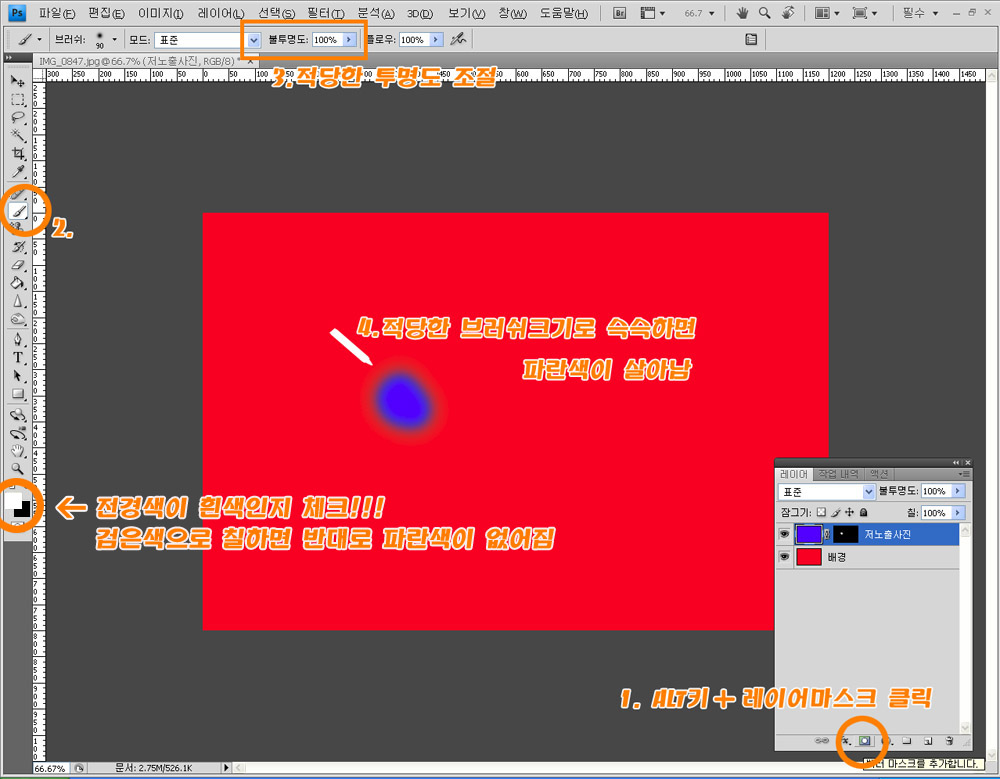Create a new layer group
Screen dimensions: 1000x779
click(x=906, y=741)
